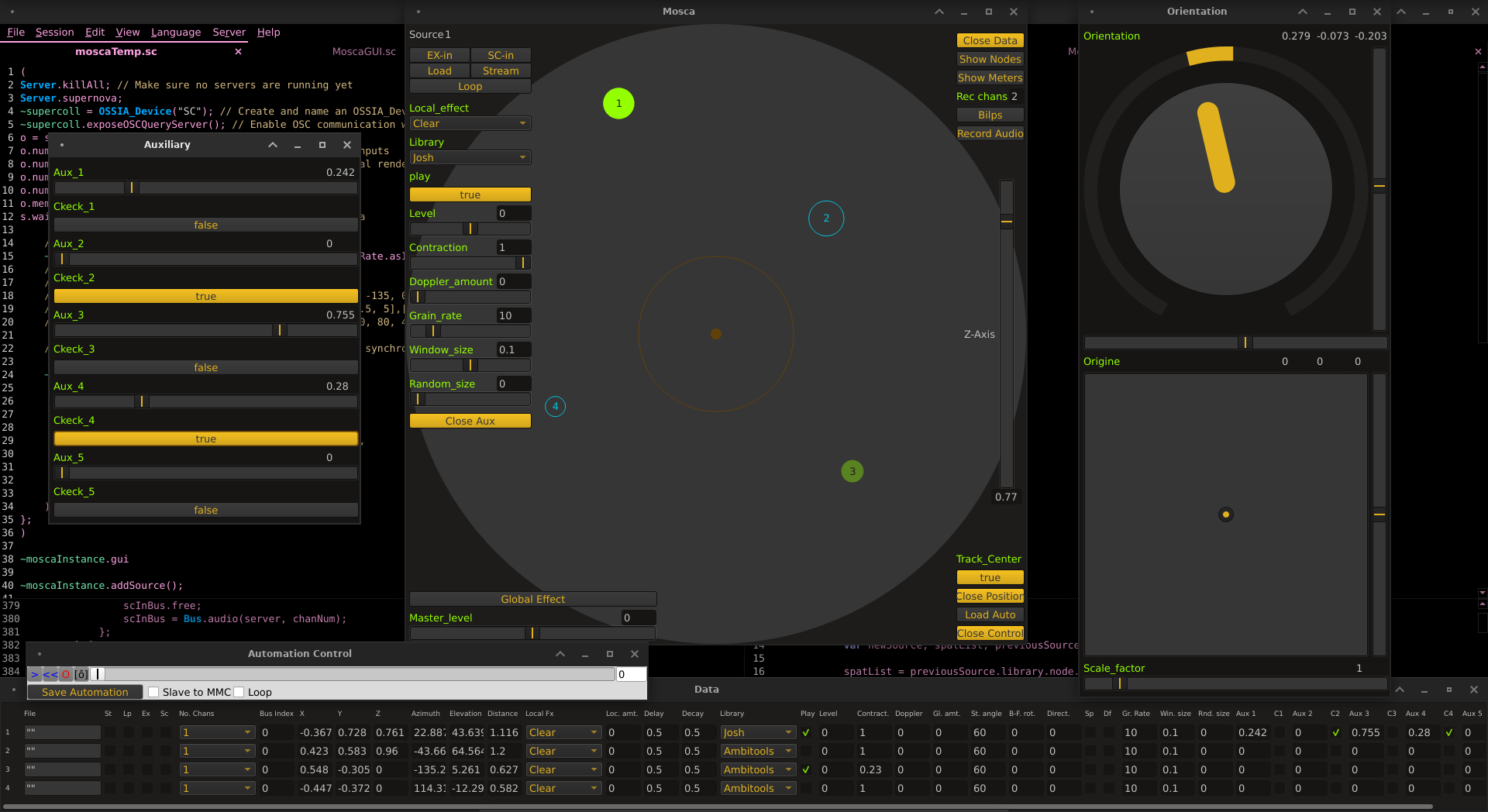Adjust the Master_level slider

(x=532, y=633)
